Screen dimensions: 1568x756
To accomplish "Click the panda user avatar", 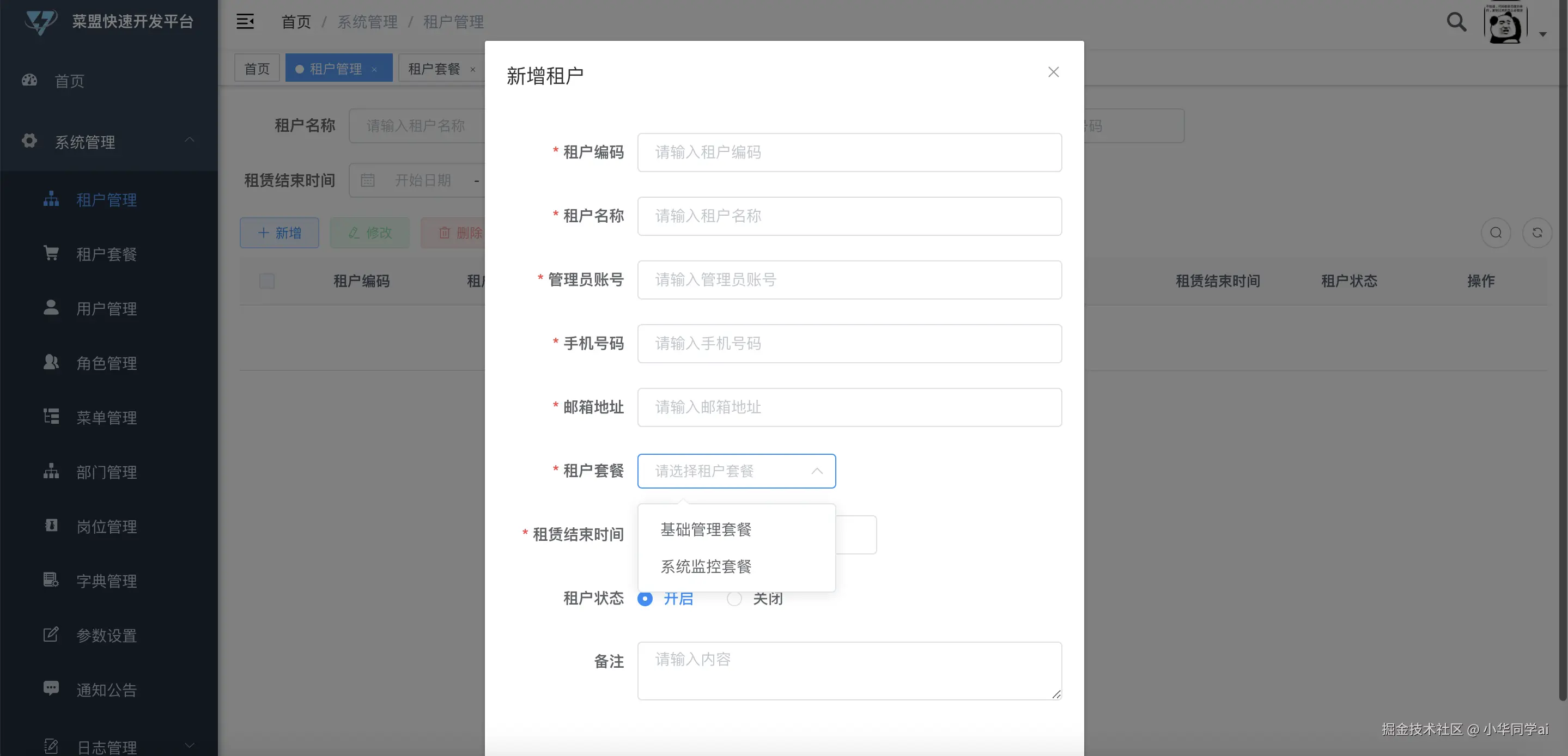I will point(1505,25).
